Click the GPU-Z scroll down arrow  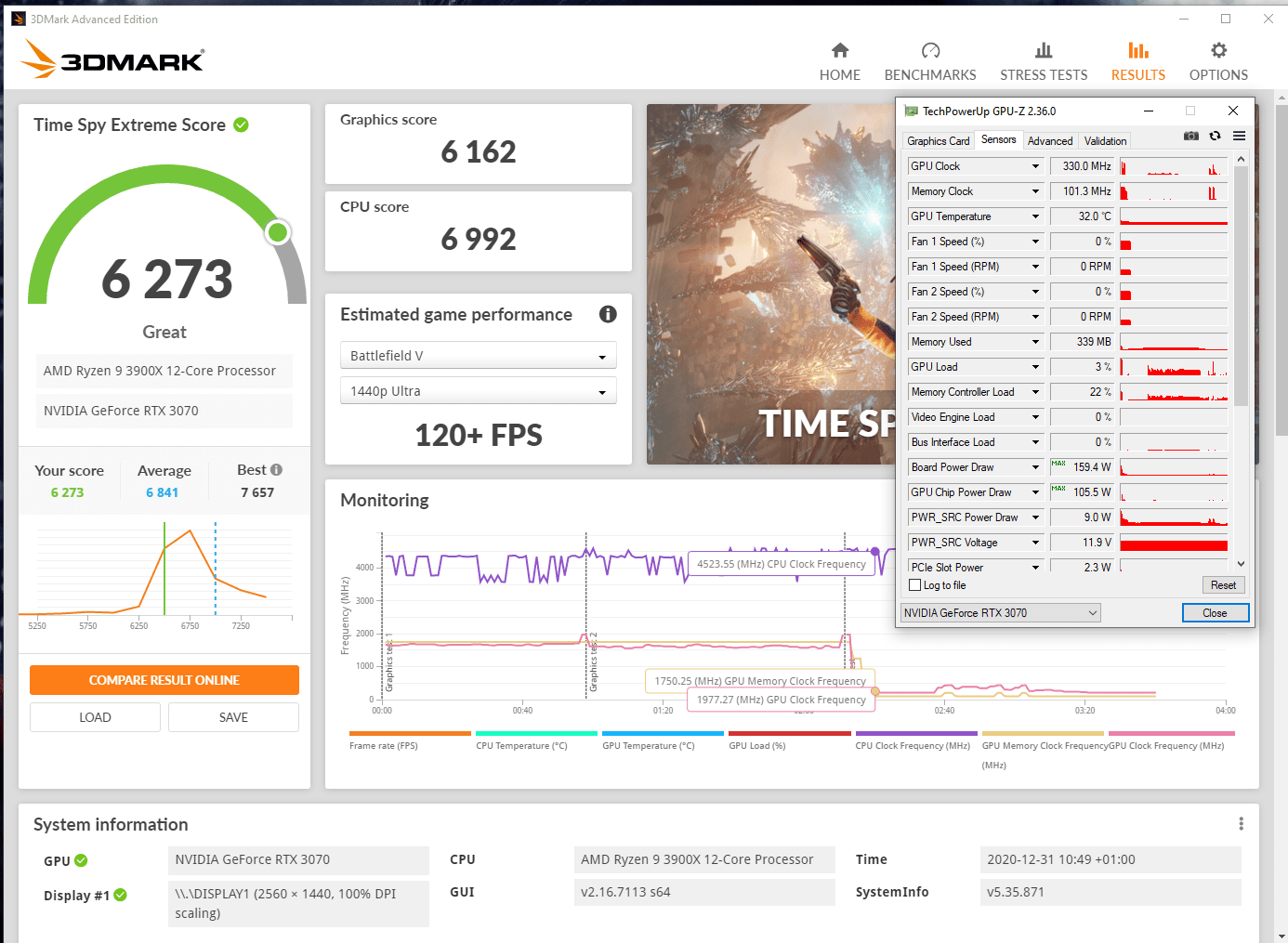[x=1241, y=564]
